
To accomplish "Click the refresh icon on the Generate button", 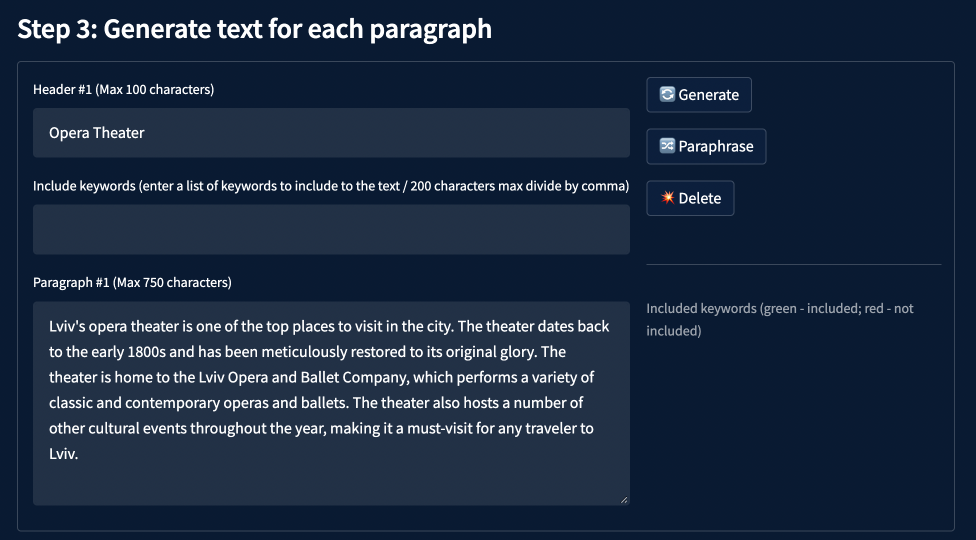I will pos(667,95).
